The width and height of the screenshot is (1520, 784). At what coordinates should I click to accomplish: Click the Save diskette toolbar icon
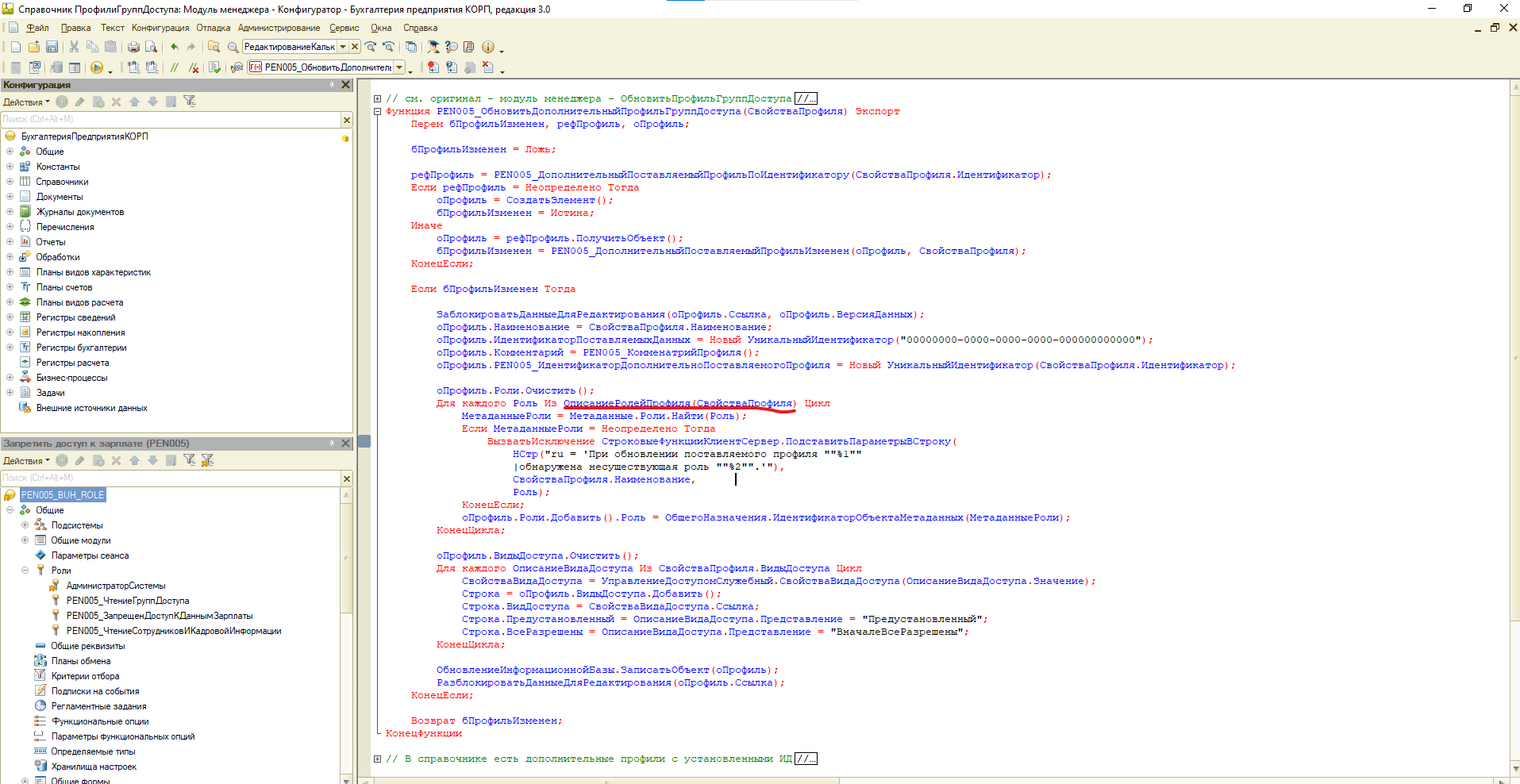point(52,47)
